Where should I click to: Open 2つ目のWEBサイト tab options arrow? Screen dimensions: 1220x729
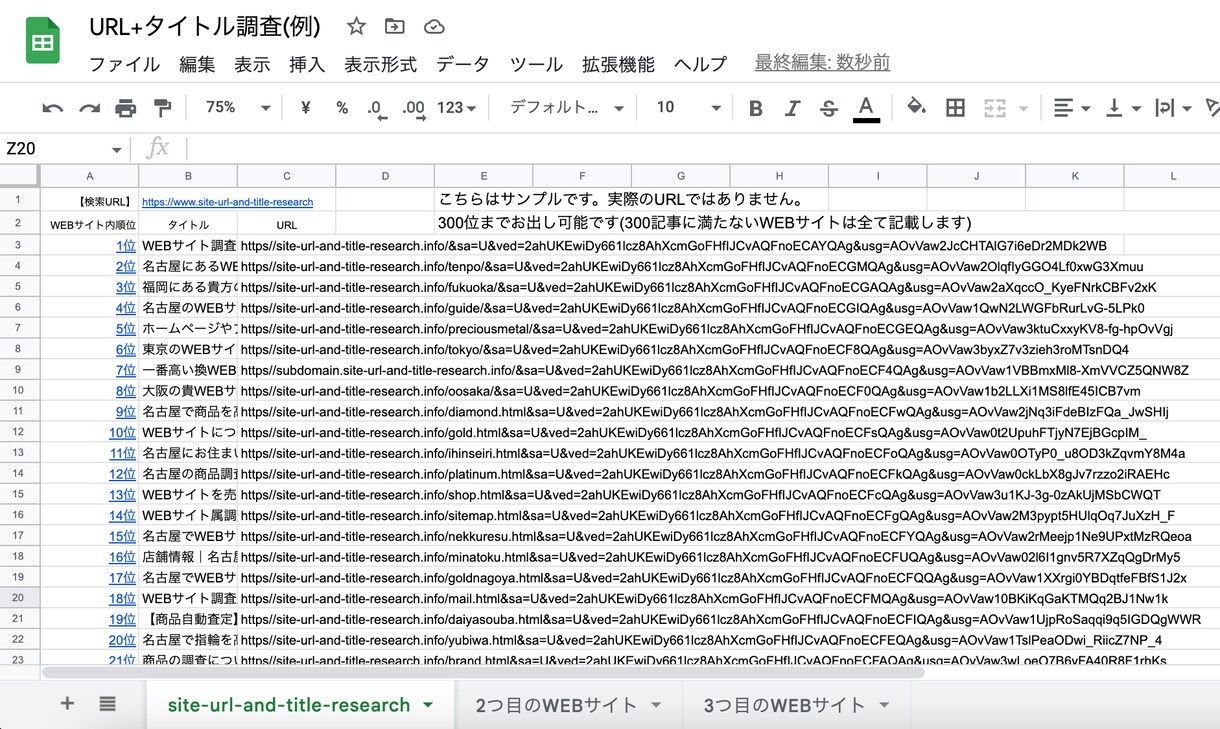657,705
